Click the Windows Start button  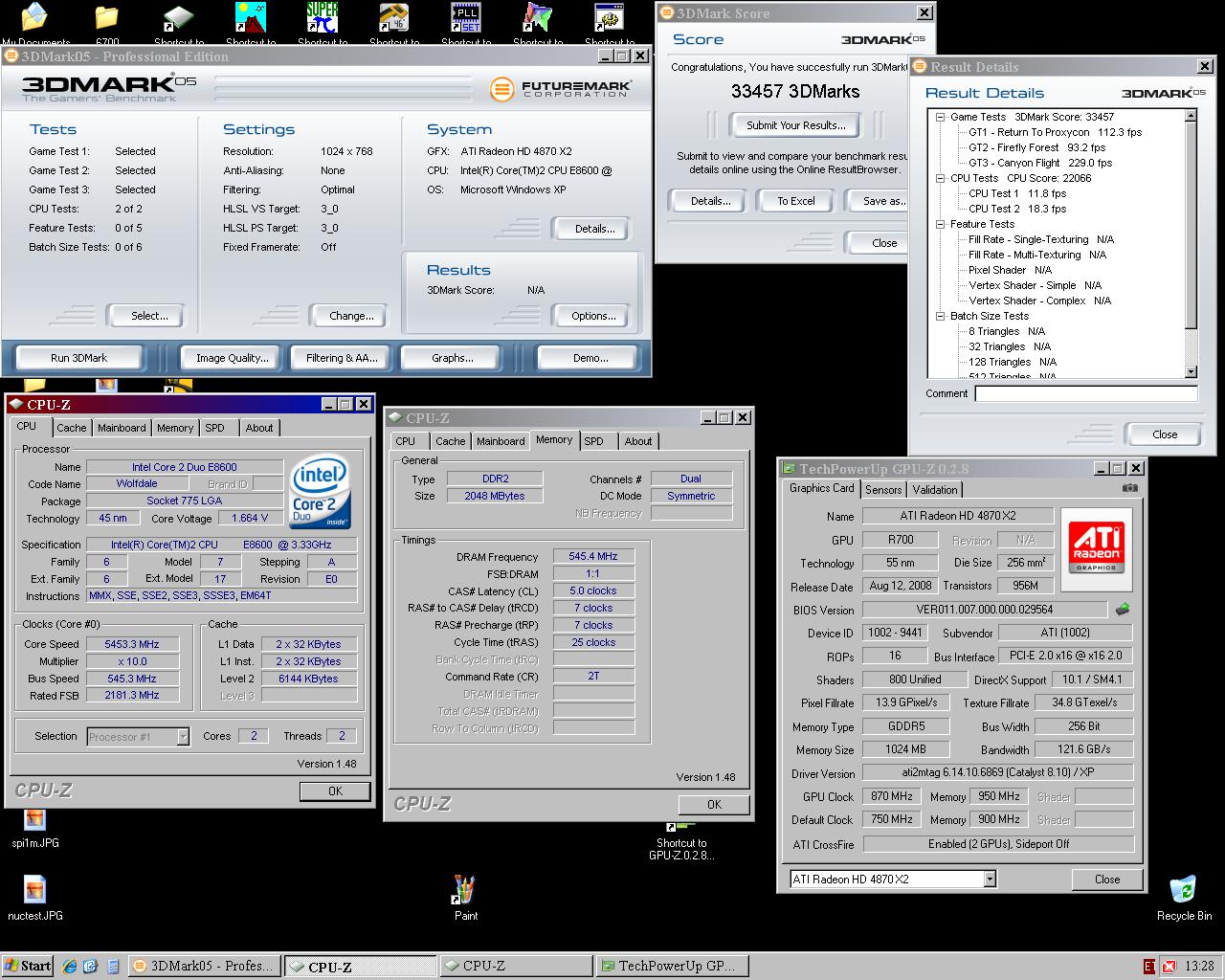[28, 966]
